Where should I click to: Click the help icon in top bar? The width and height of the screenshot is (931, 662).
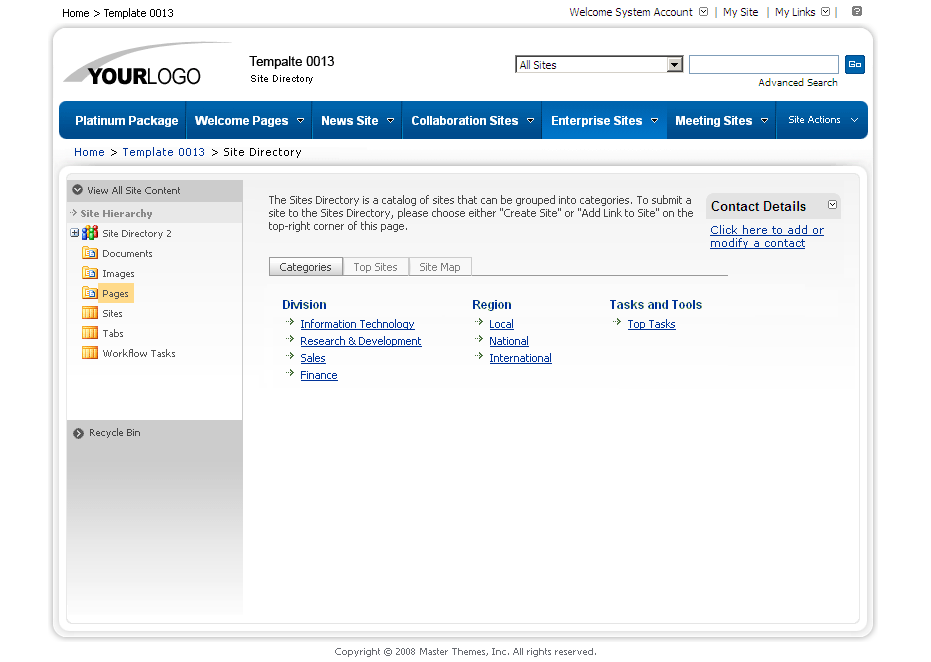[857, 12]
